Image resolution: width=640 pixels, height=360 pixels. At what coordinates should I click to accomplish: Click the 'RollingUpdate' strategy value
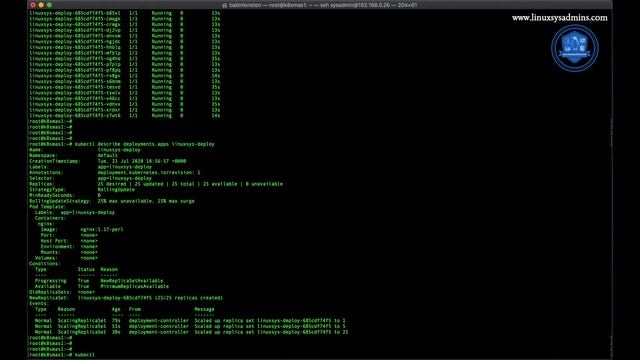point(116,190)
